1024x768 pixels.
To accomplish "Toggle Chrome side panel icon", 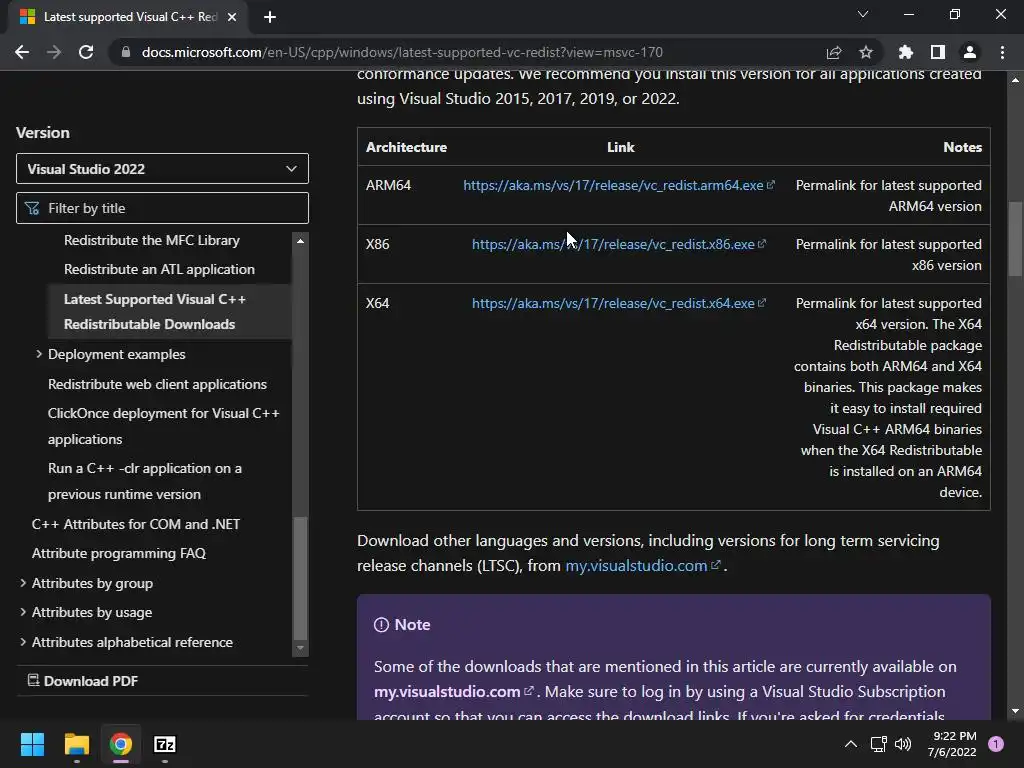I will tap(938, 52).
